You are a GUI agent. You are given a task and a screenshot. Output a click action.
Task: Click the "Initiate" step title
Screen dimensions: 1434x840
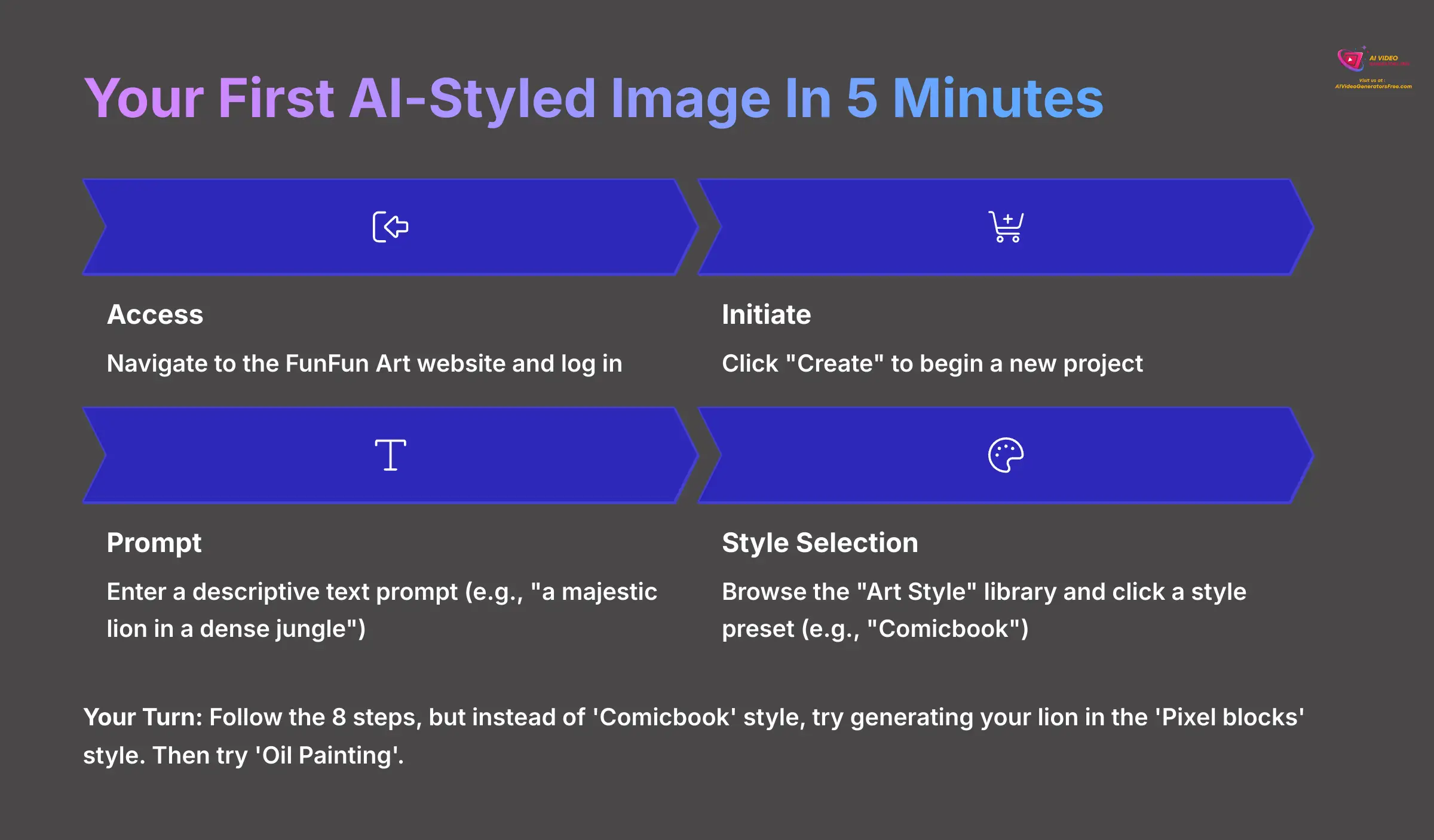coord(766,315)
